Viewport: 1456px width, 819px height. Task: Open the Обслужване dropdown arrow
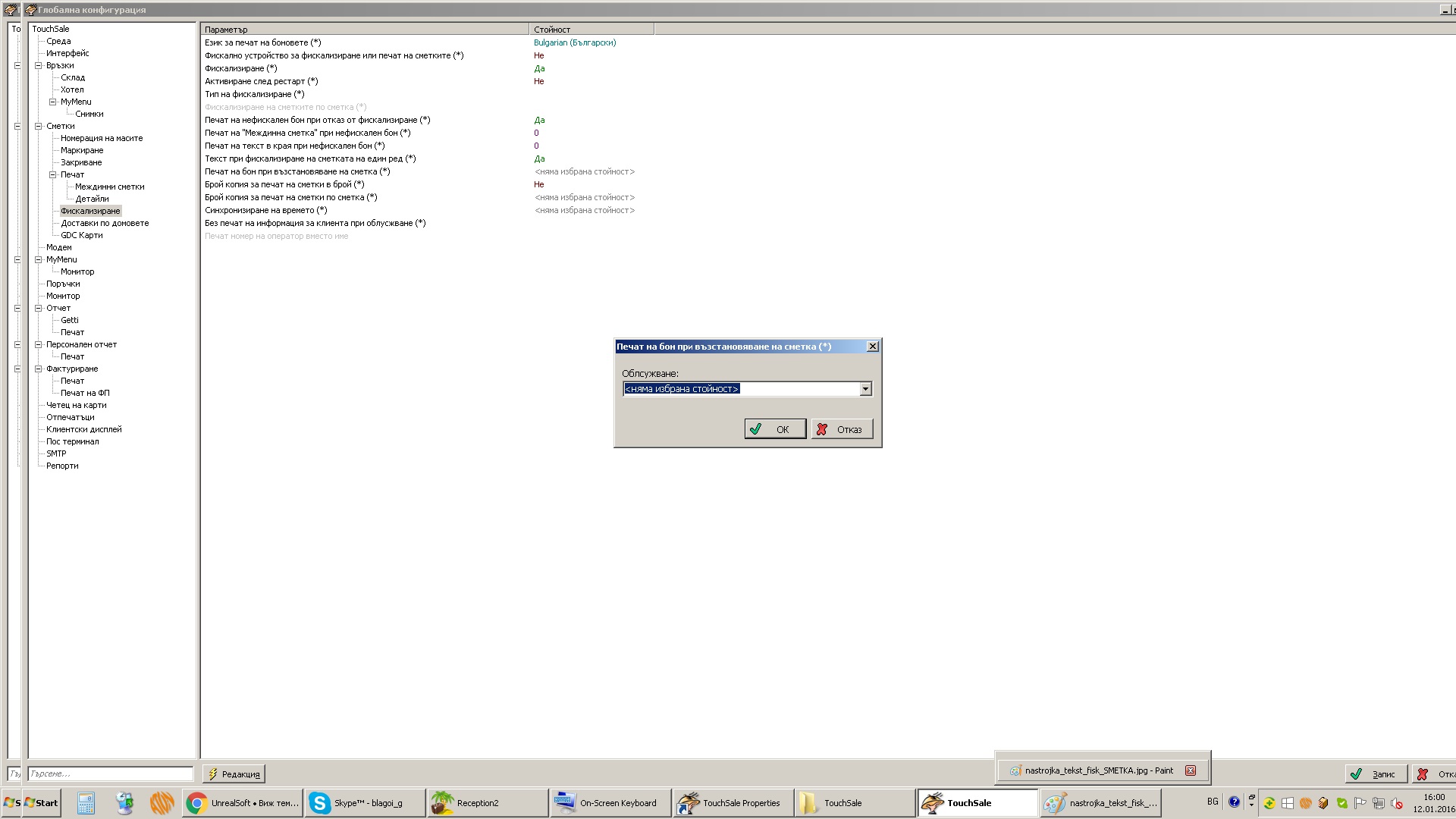[x=865, y=389]
